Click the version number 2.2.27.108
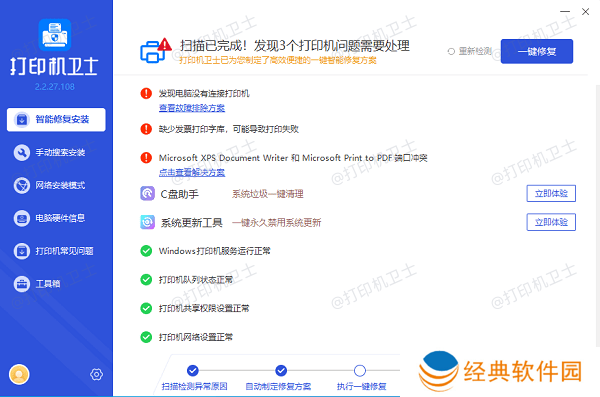This screenshot has height=397, width=600. [x=55, y=87]
